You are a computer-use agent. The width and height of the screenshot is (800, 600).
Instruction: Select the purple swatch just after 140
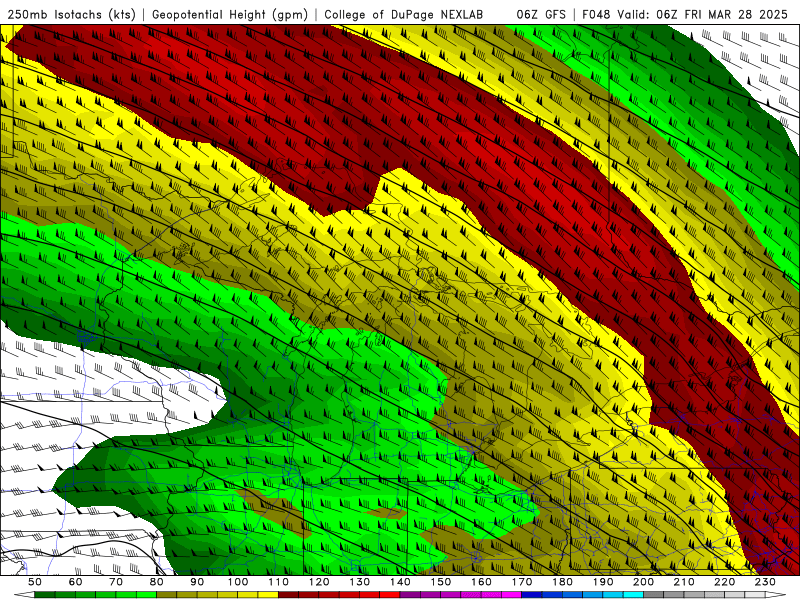coord(410,595)
